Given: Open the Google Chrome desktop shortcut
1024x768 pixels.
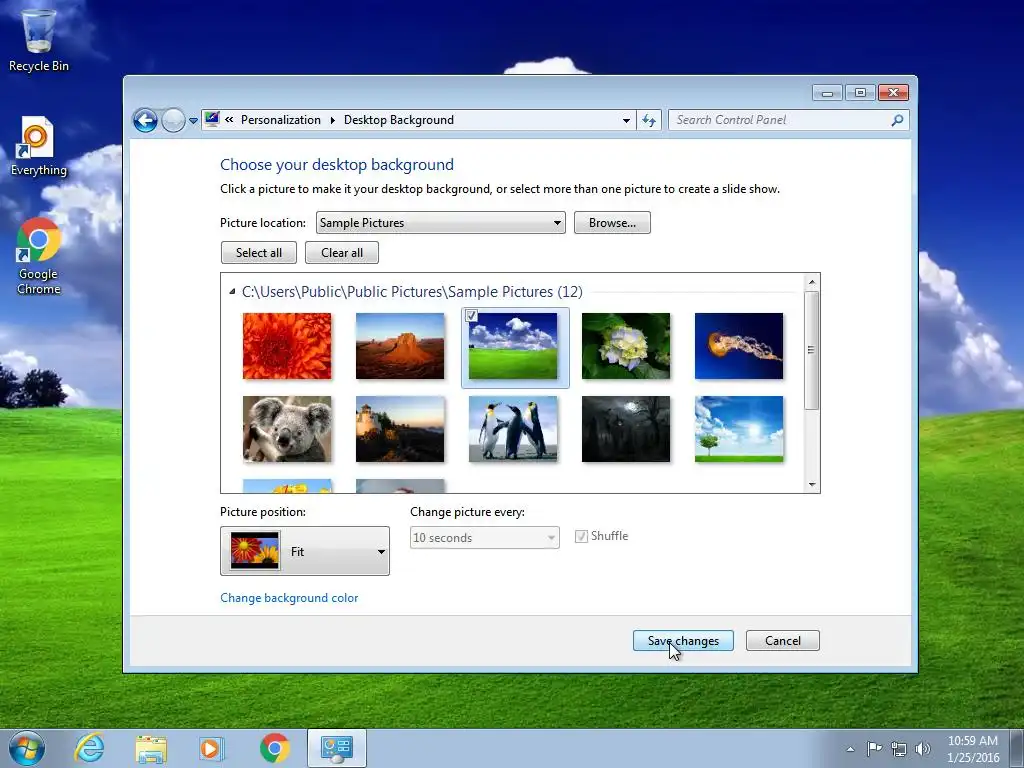Looking at the screenshot, I should [x=39, y=256].
